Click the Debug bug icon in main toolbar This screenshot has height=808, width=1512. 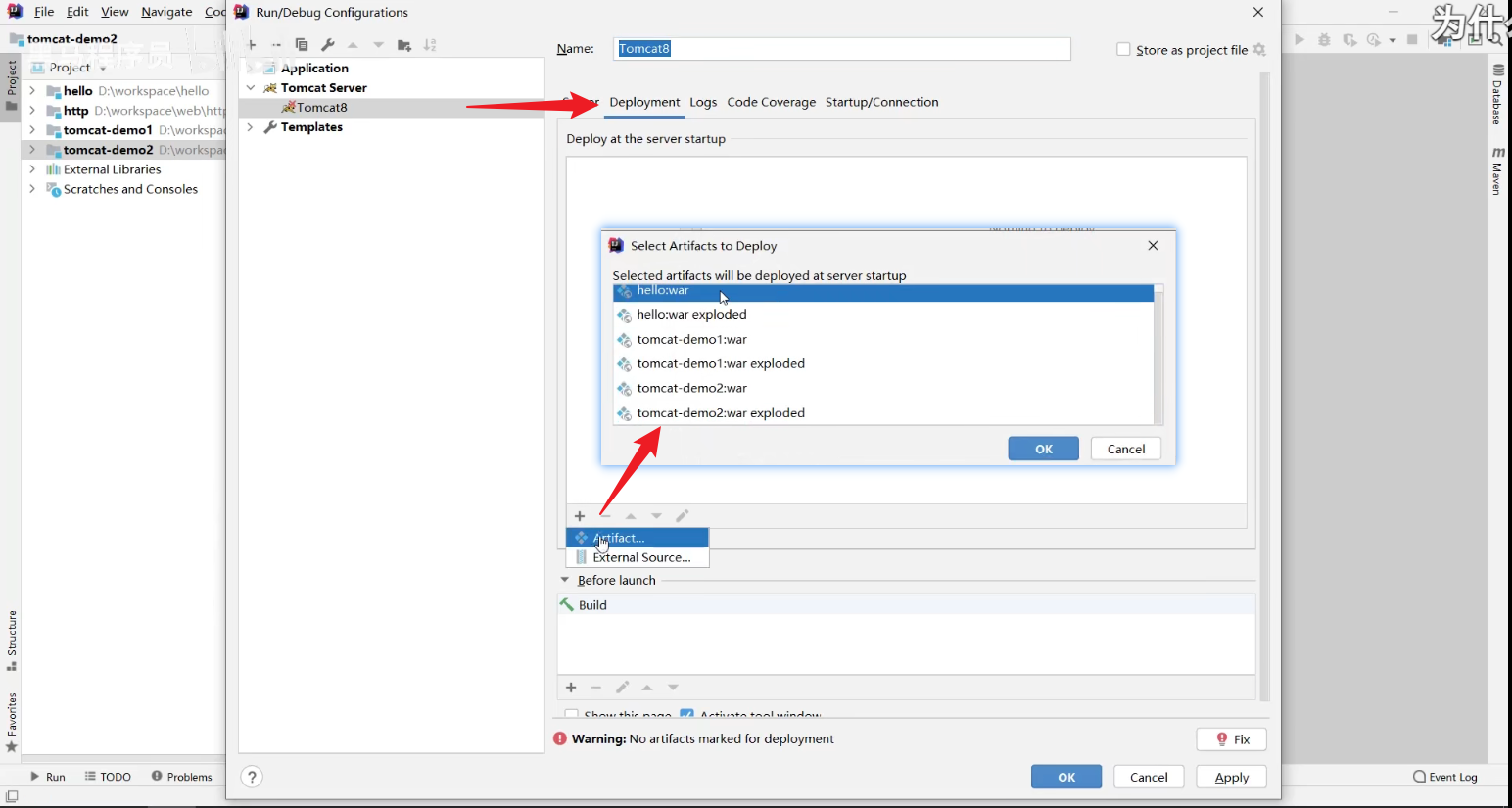pos(1324,40)
